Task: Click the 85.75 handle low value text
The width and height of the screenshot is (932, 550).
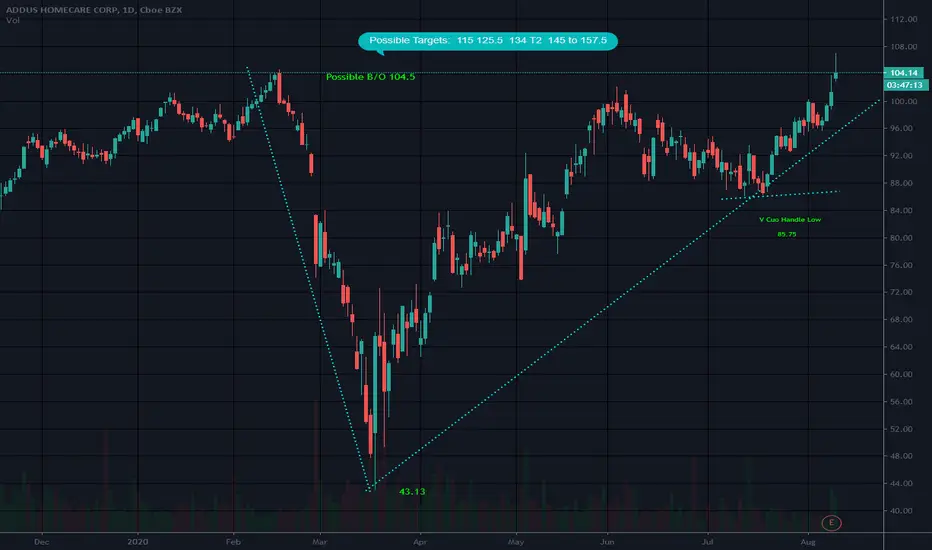Action: click(786, 235)
